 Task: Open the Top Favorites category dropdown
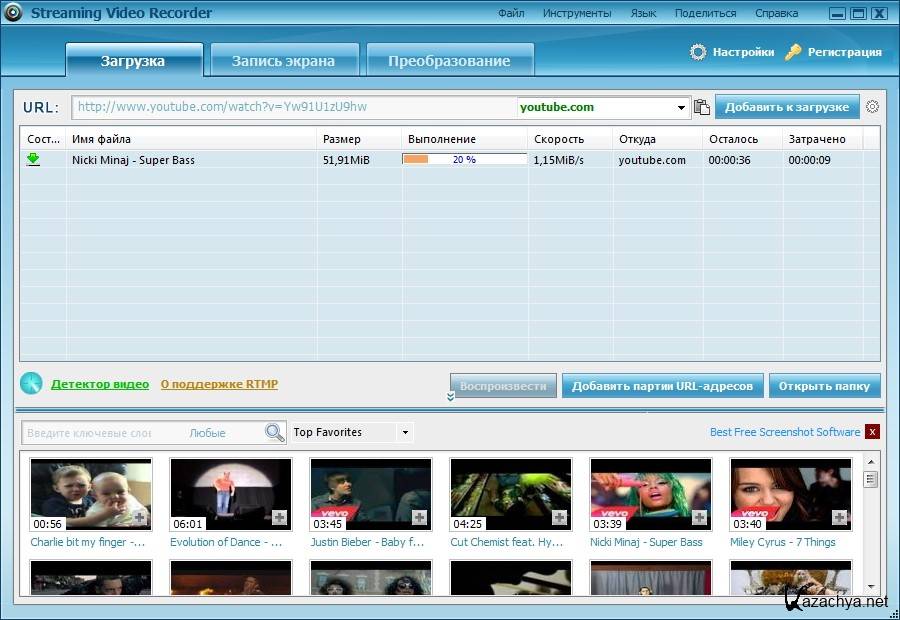point(404,433)
